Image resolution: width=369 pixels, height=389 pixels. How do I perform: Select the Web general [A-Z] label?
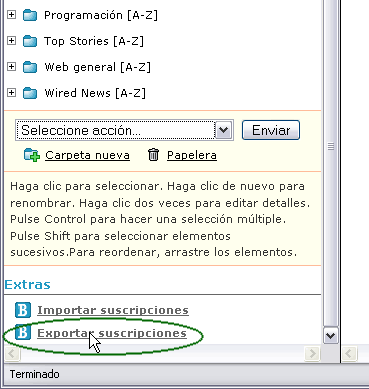click(98, 67)
